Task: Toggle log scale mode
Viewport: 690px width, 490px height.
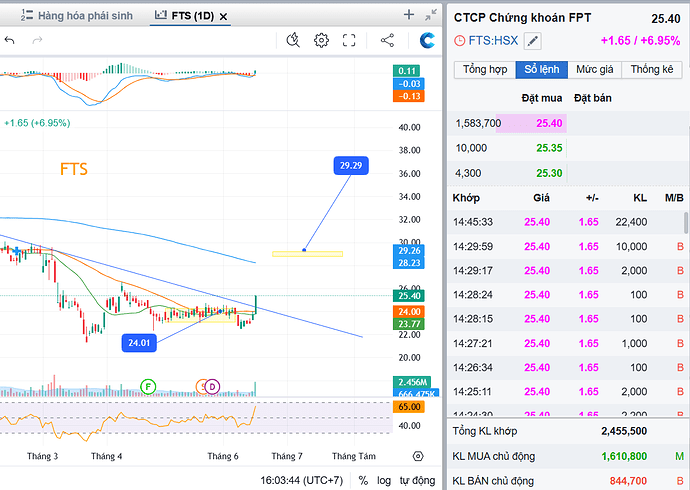Action: [x=384, y=480]
